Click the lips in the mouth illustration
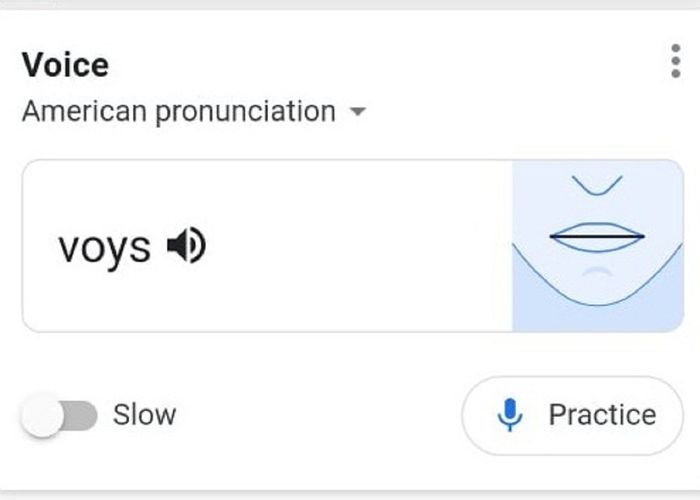The width and height of the screenshot is (700, 500). [597, 238]
